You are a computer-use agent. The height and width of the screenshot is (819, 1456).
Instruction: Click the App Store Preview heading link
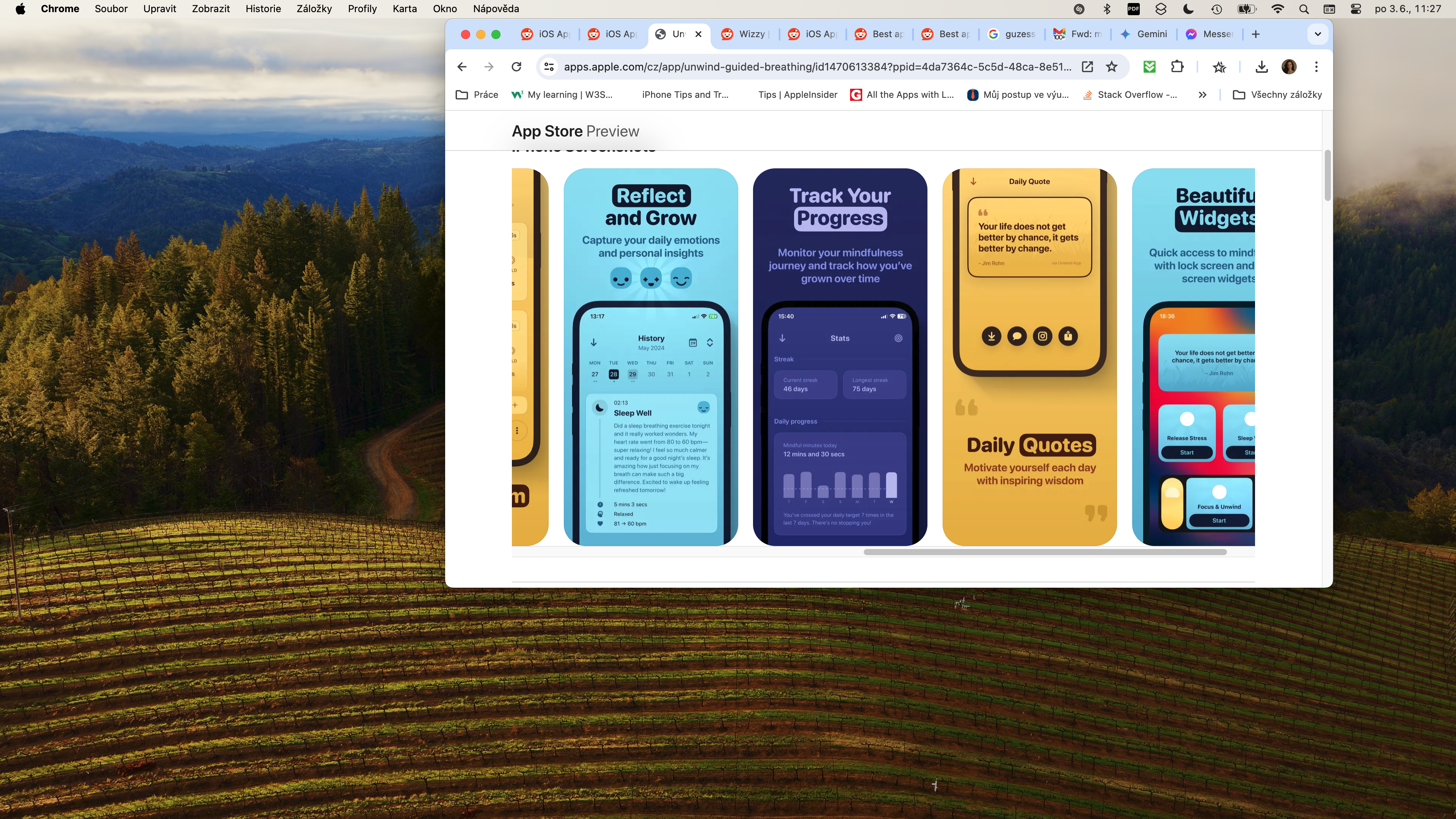tap(576, 131)
